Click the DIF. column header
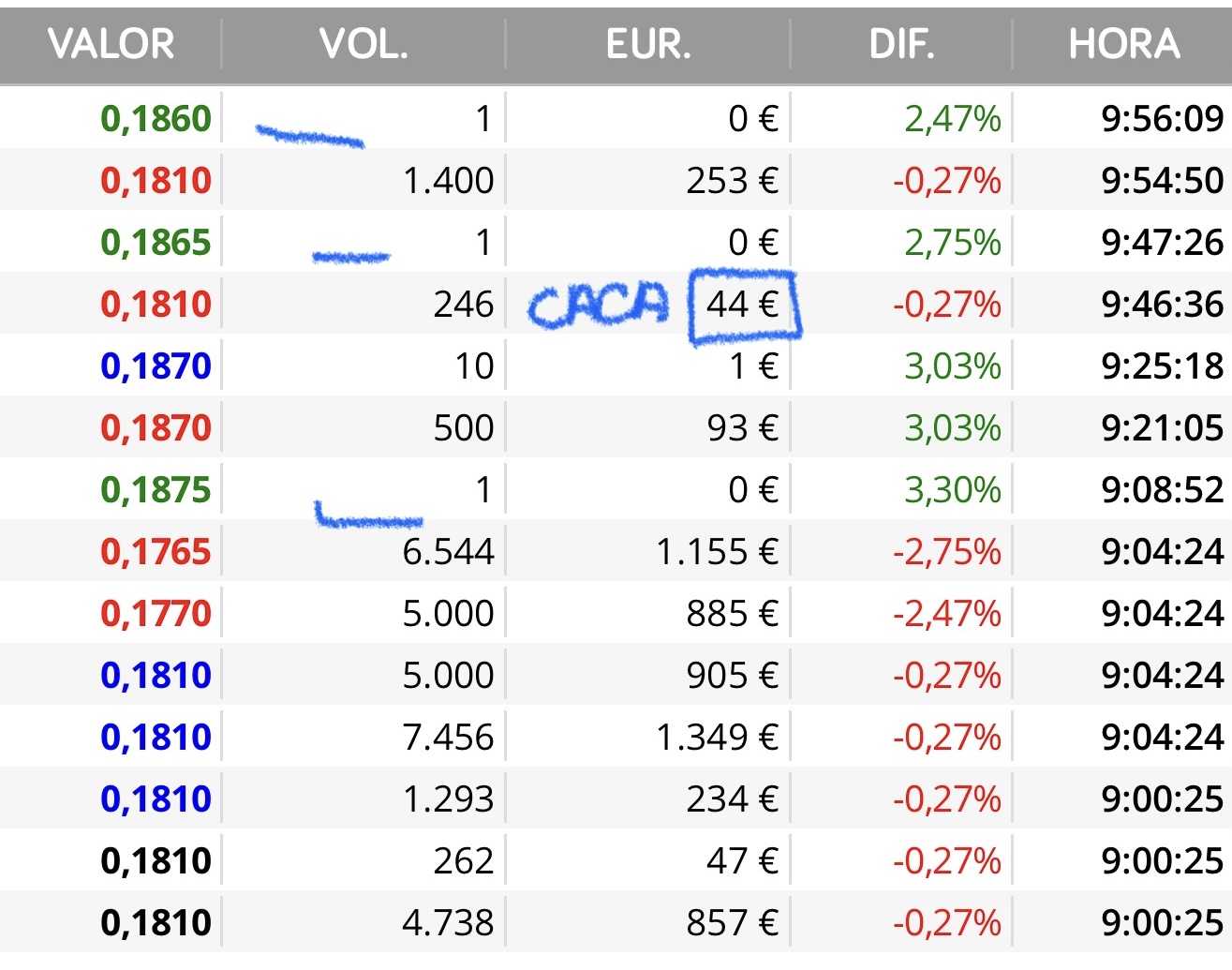 [901, 44]
